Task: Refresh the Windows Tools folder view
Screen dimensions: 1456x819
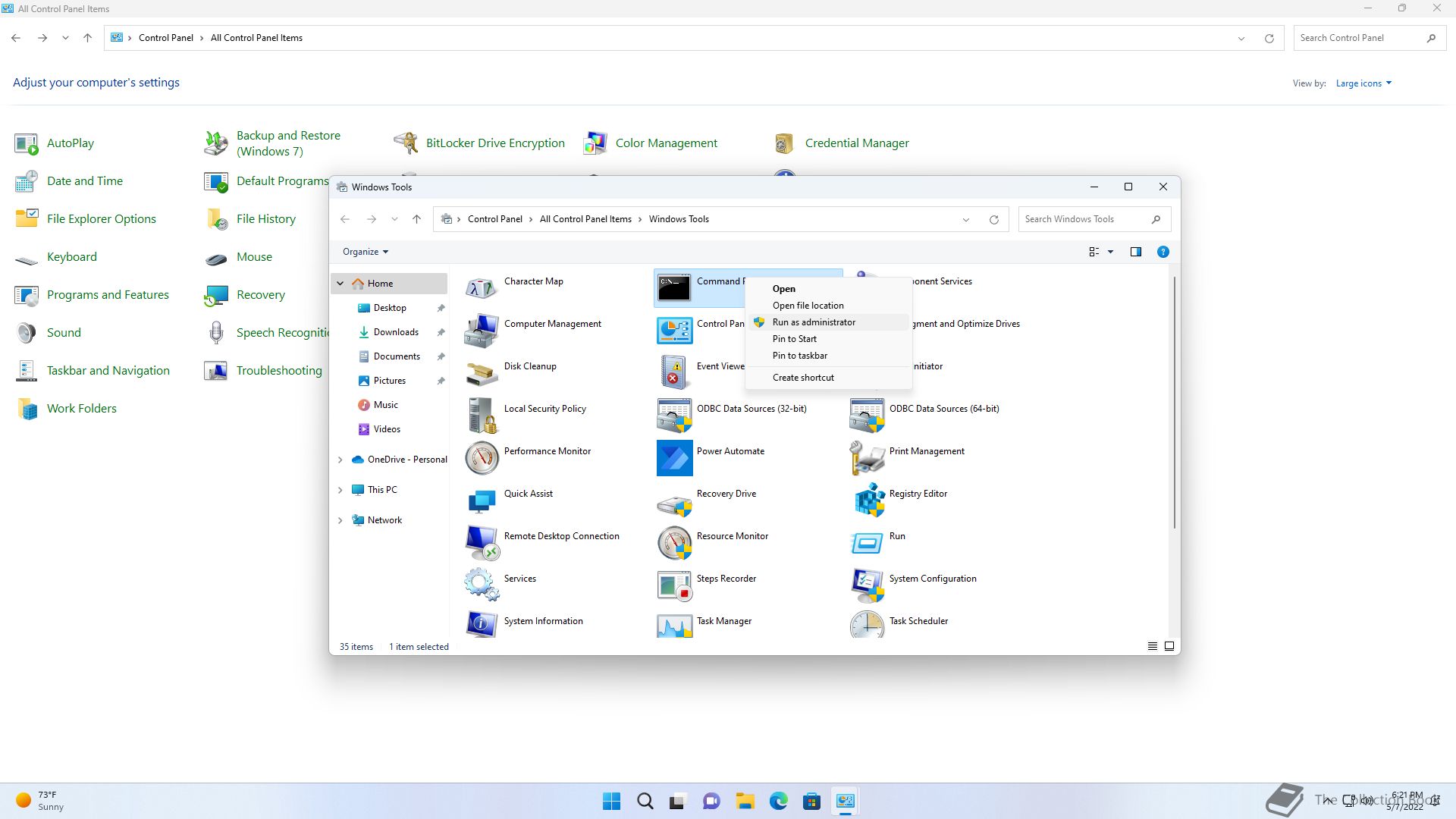Action: [x=993, y=220]
